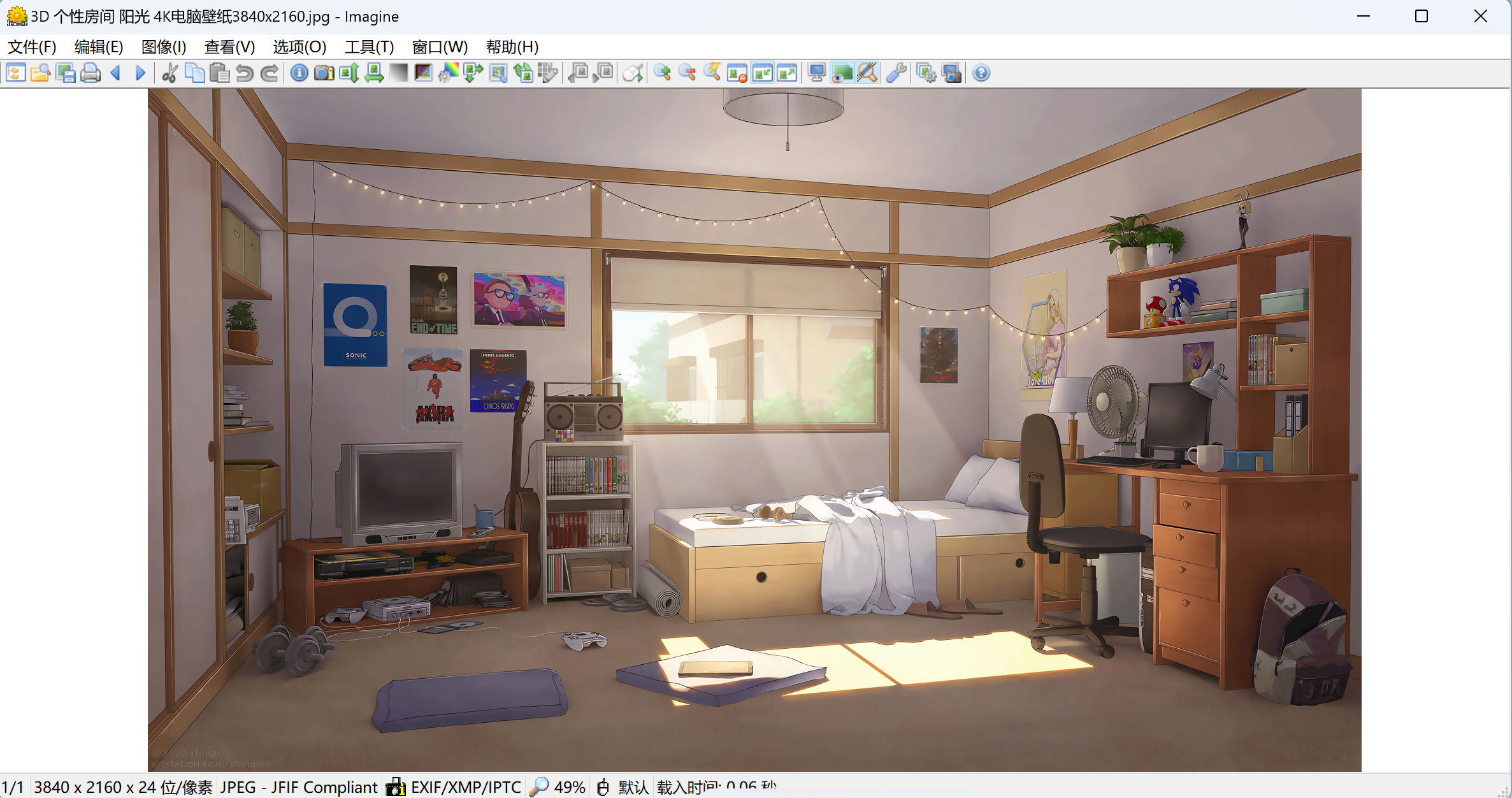This screenshot has height=798, width=1512.
Task: Expand the 查看(V) menu
Action: pyautogui.click(x=229, y=47)
